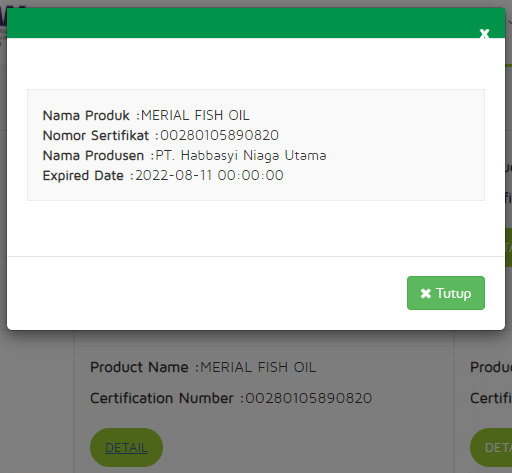Click the Nama Produsen label
This screenshot has width=512, height=473.
(x=93, y=155)
